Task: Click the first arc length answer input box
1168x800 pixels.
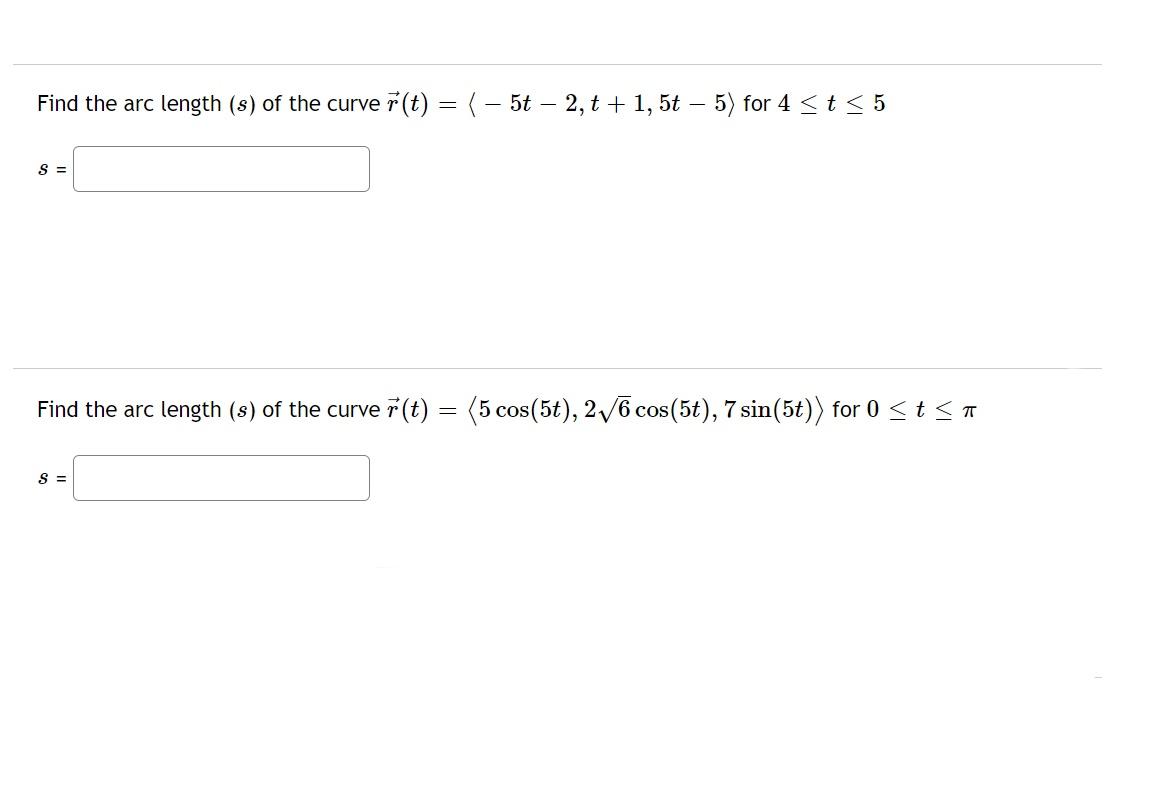Action: (221, 168)
